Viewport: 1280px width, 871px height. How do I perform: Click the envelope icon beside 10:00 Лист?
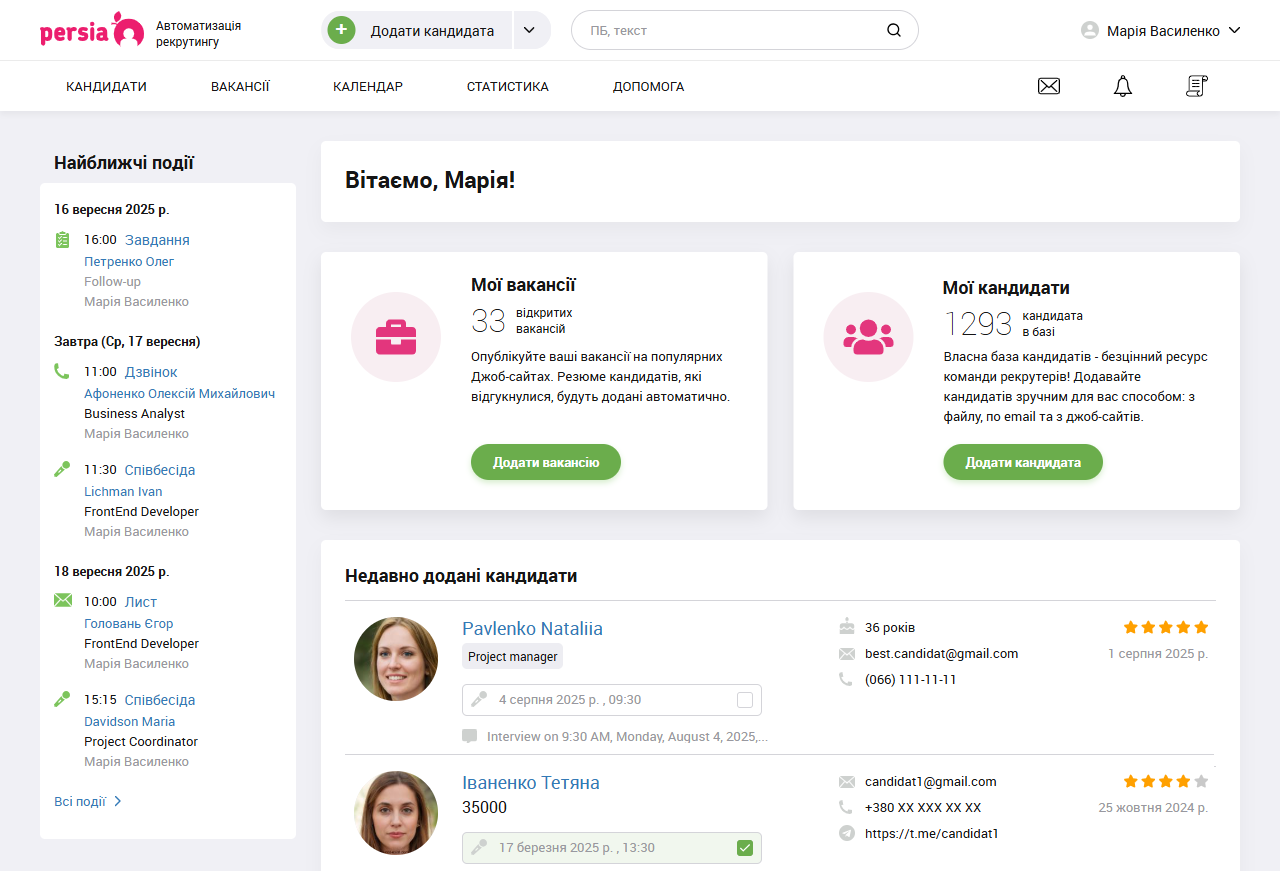(x=63, y=599)
